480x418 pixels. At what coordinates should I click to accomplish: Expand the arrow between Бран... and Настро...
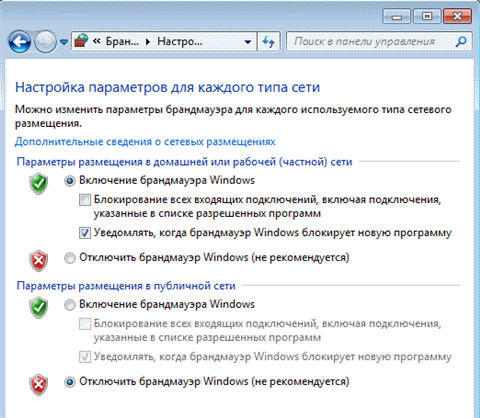[148, 42]
